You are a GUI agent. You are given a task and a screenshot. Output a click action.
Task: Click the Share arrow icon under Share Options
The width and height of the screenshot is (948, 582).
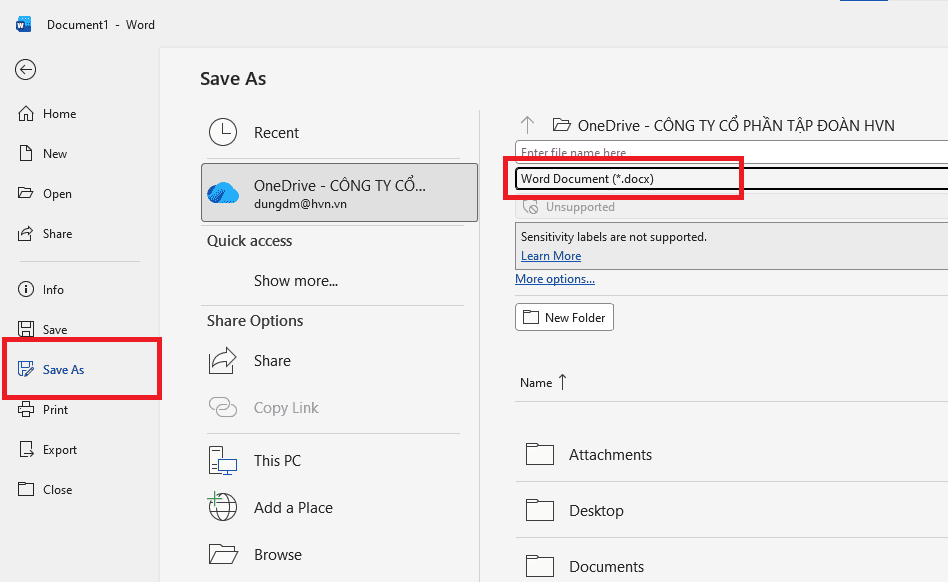222,361
